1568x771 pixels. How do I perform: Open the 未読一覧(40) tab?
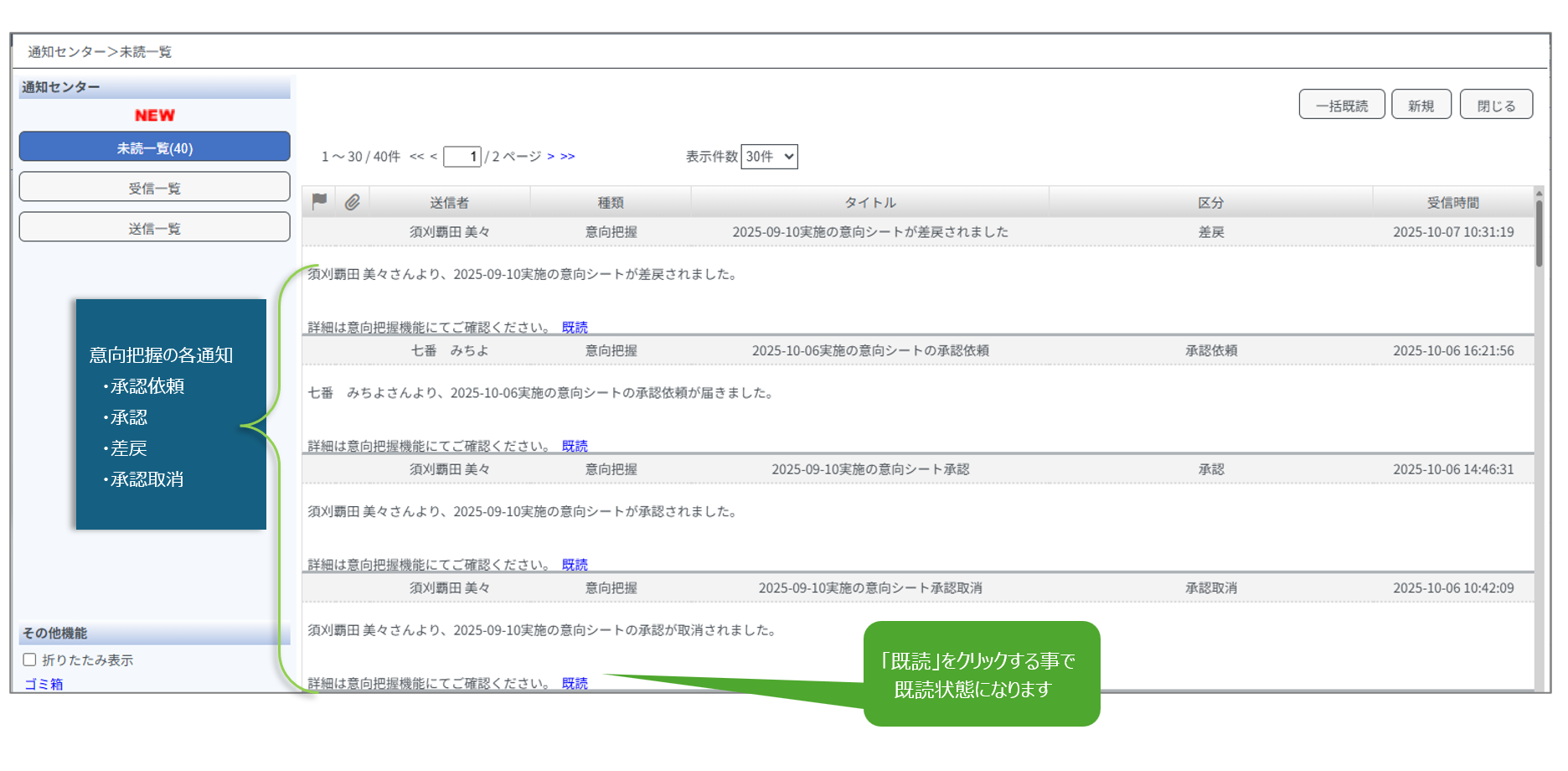[155, 147]
